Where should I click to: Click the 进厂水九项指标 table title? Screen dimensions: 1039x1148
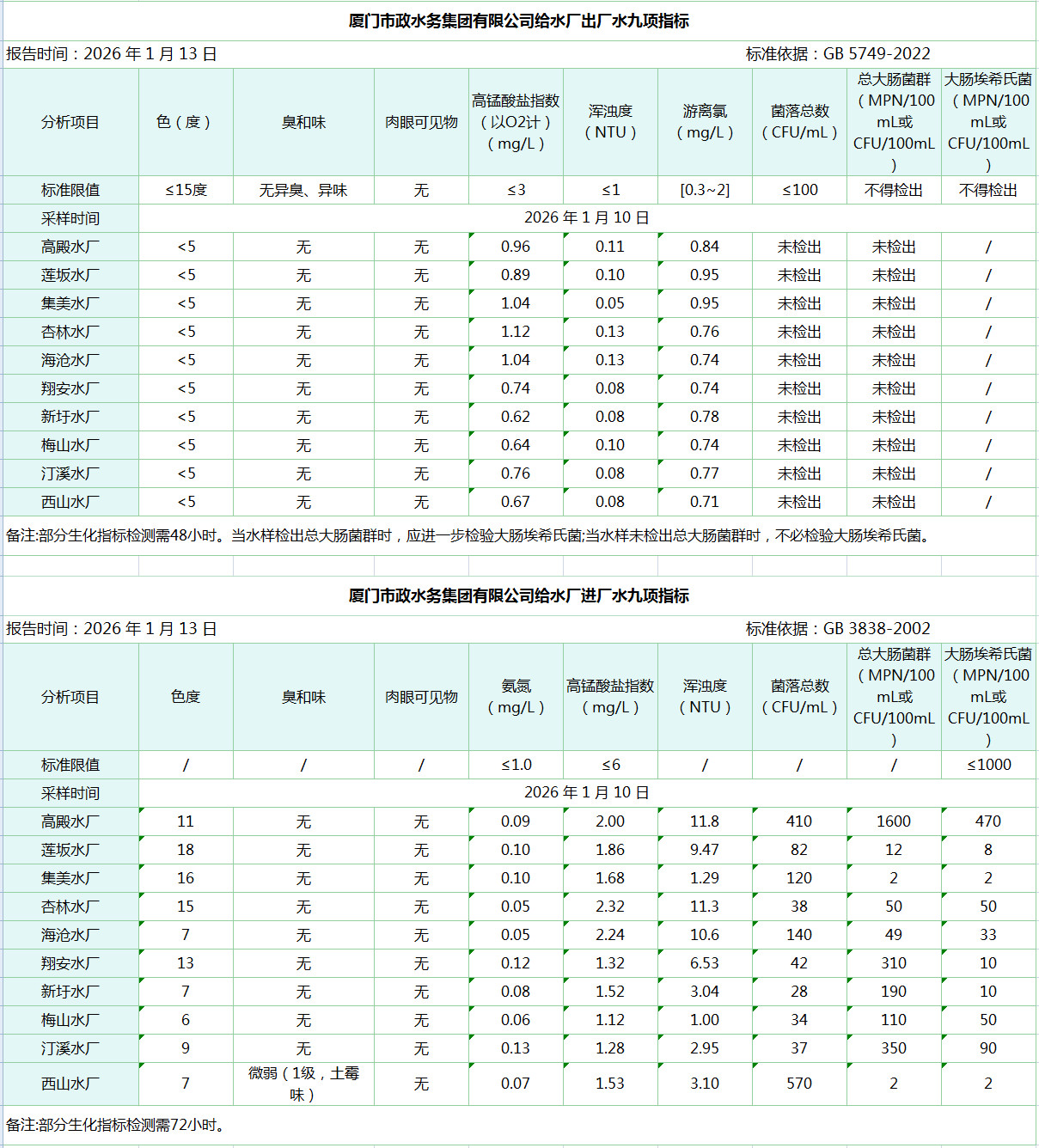pyautogui.click(x=518, y=595)
